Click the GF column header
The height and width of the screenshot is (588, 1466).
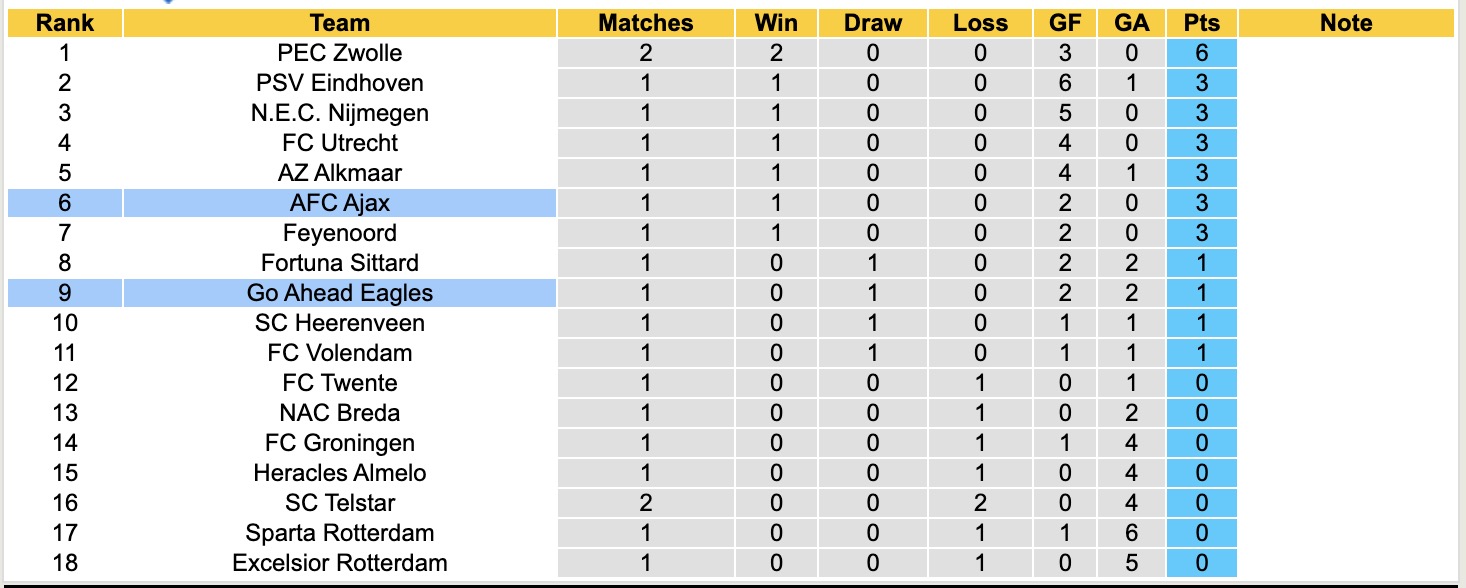1064,23
